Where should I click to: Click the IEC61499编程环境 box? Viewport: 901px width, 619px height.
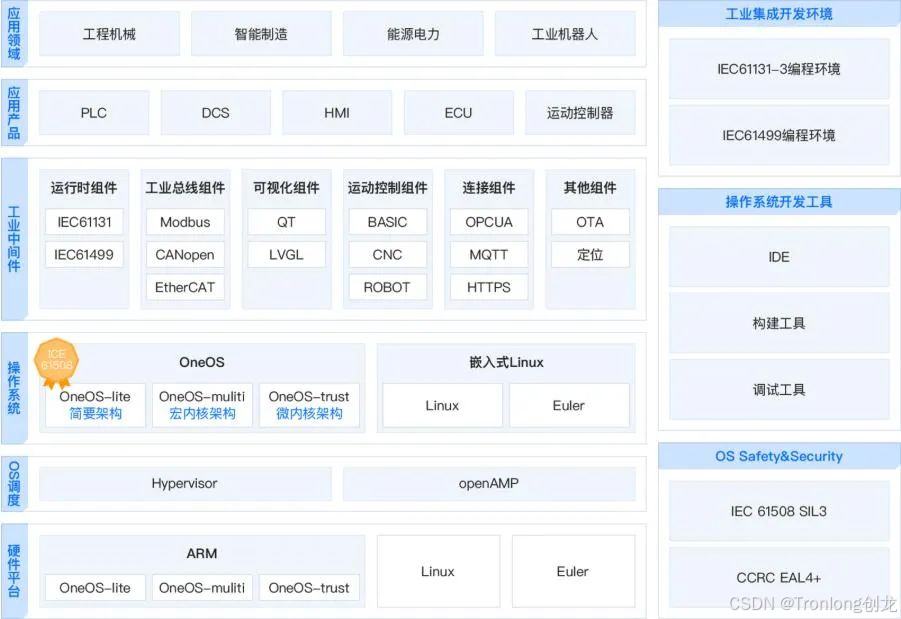(x=779, y=136)
